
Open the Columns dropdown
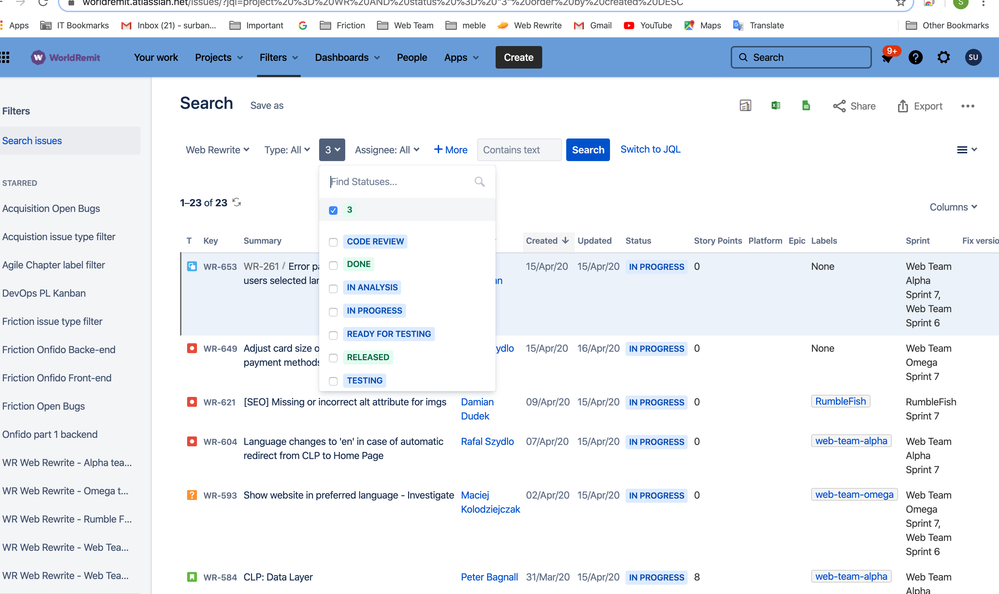[x=951, y=207]
